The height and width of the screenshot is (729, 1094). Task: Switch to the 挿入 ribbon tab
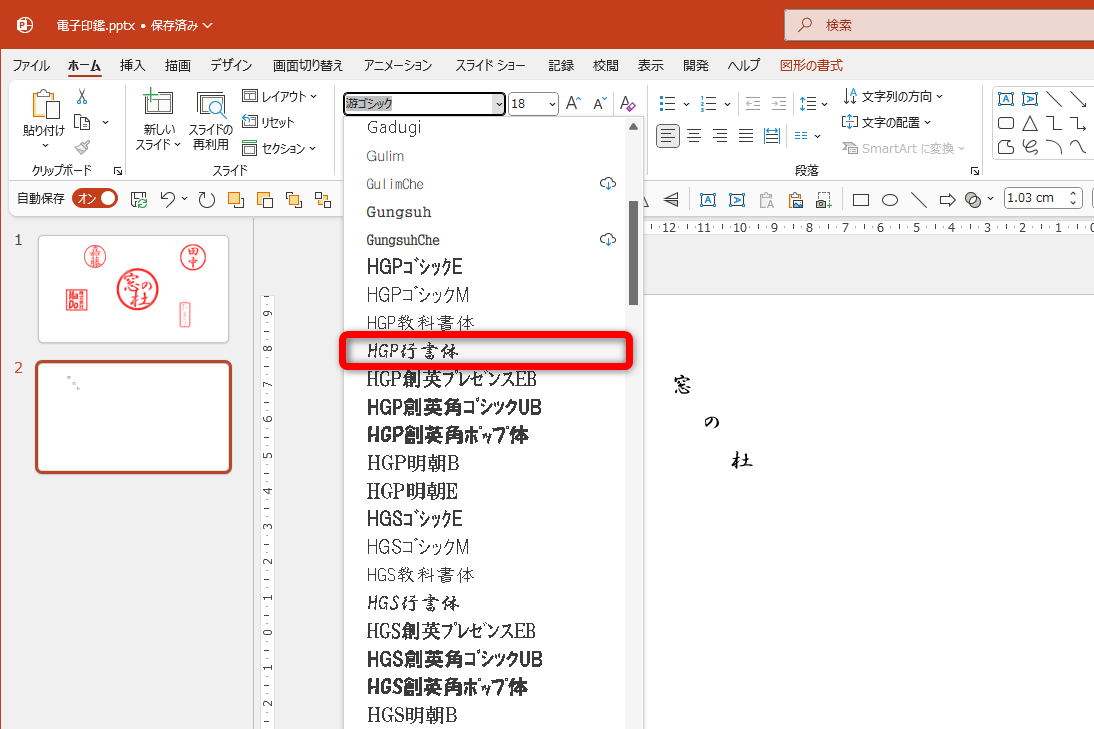coord(132,65)
